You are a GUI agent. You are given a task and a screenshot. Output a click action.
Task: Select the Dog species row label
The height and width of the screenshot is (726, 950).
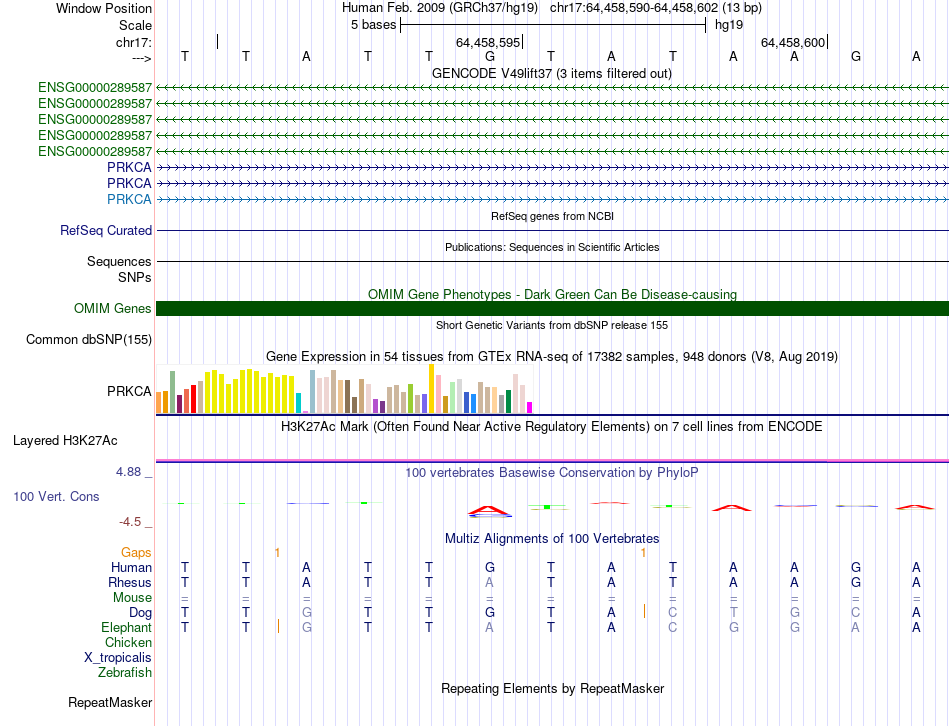pyautogui.click(x=140, y=613)
